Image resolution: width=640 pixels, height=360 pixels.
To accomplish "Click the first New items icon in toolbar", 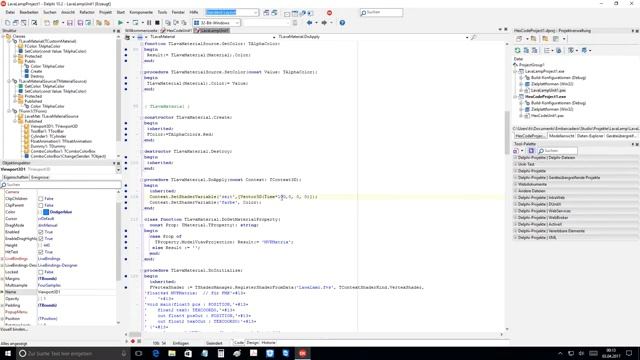I will coord(7,23).
